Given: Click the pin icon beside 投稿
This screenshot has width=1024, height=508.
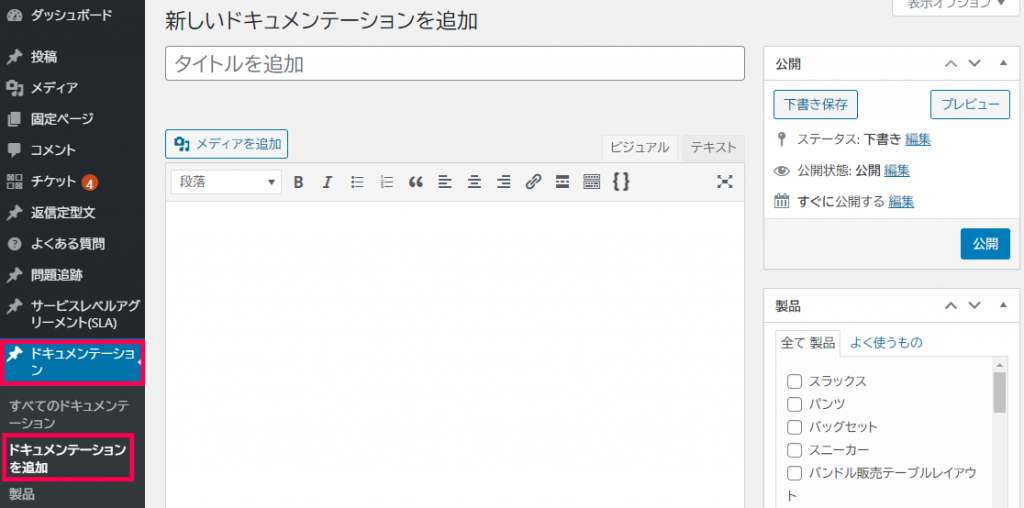Looking at the screenshot, I should pyautogui.click(x=14, y=57).
